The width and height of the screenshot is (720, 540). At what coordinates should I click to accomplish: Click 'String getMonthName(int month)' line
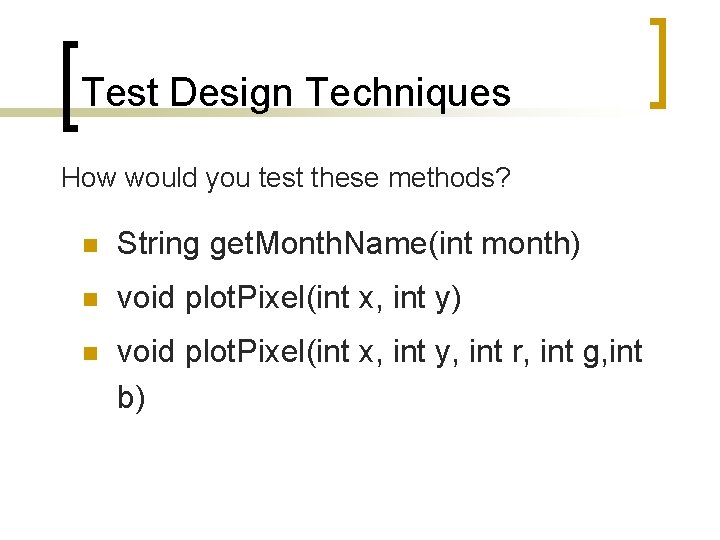pyautogui.click(x=349, y=244)
